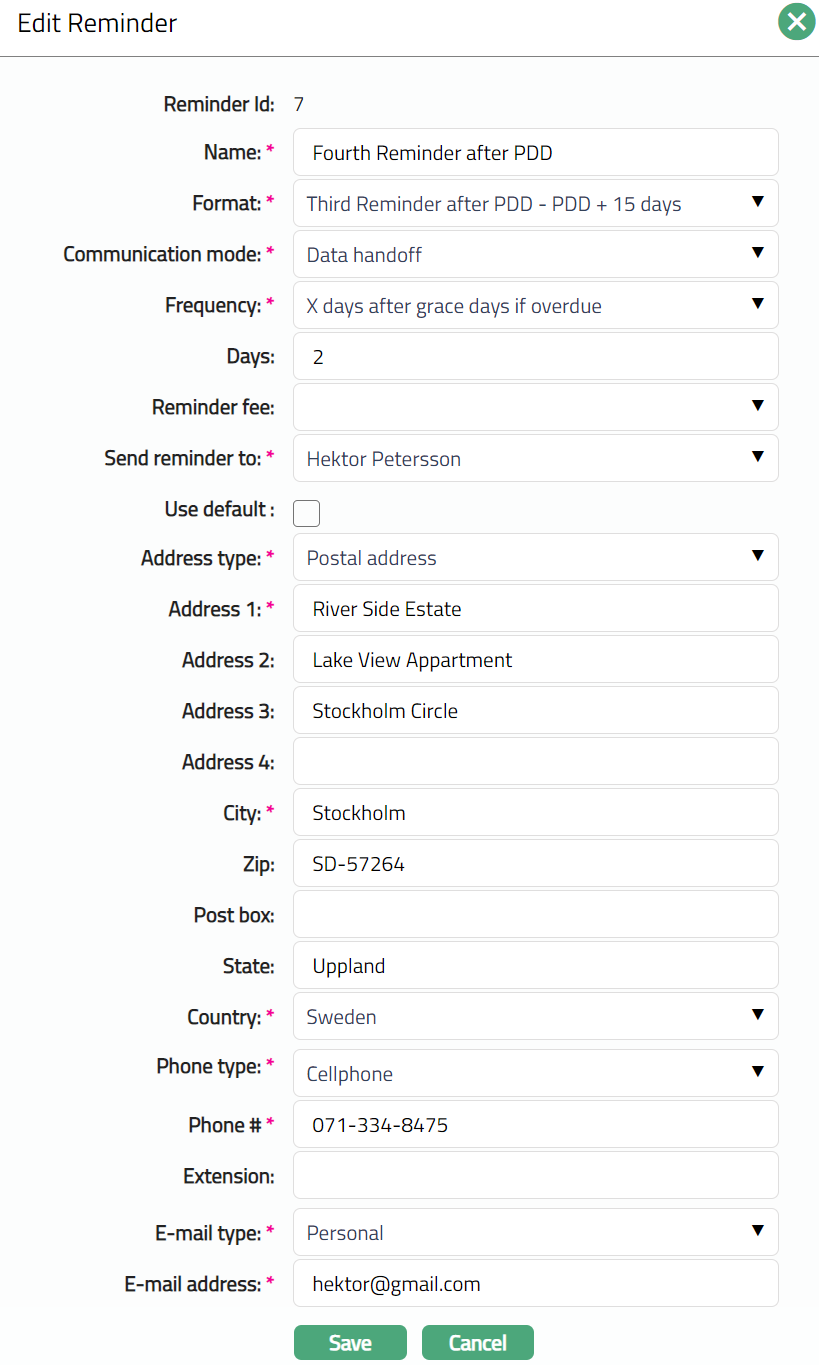The width and height of the screenshot is (819, 1365).
Task: Open the E-mail type dropdown
Action: click(x=535, y=1233)
